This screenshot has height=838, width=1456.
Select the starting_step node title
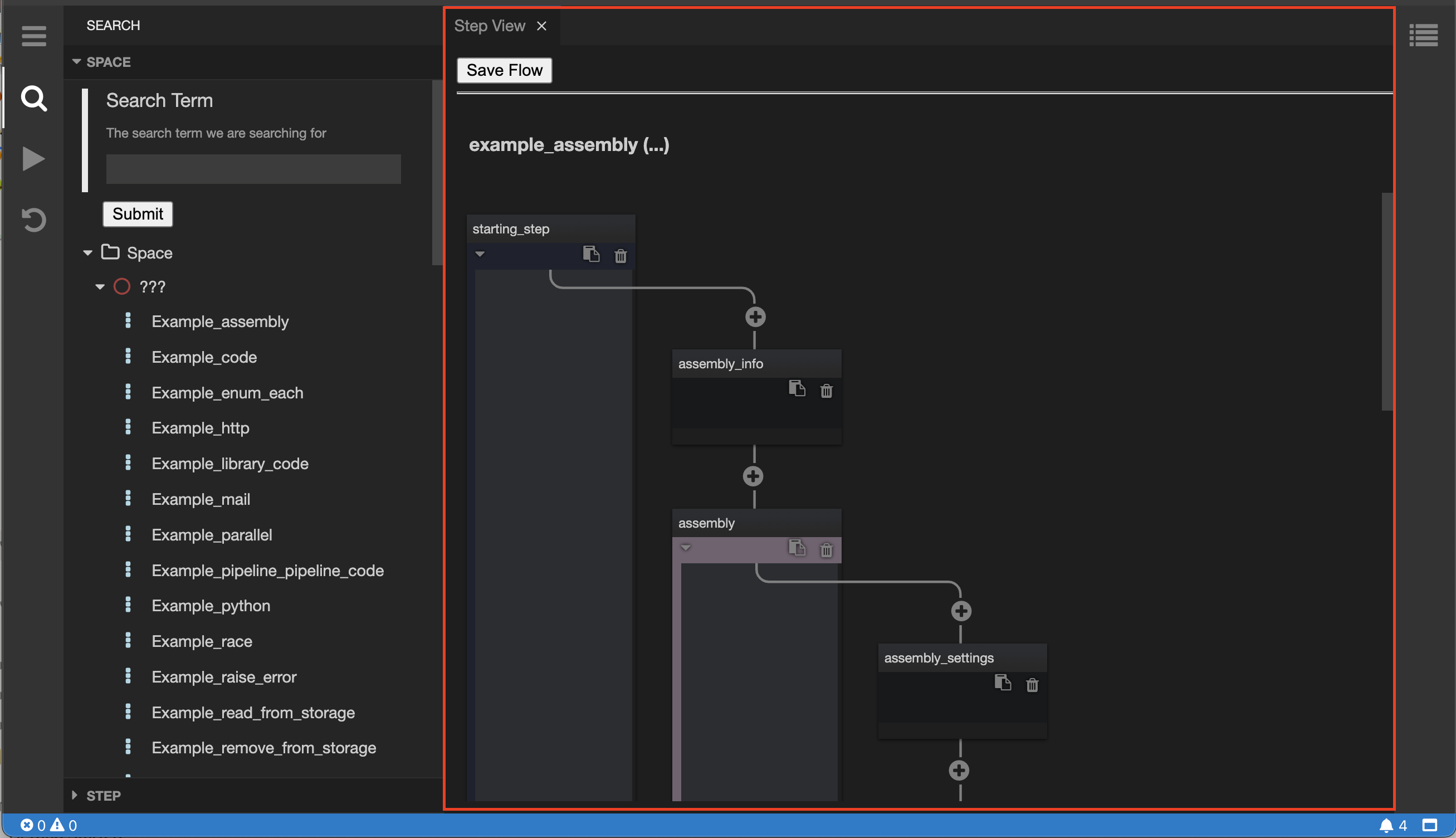[x=510, y=229]
